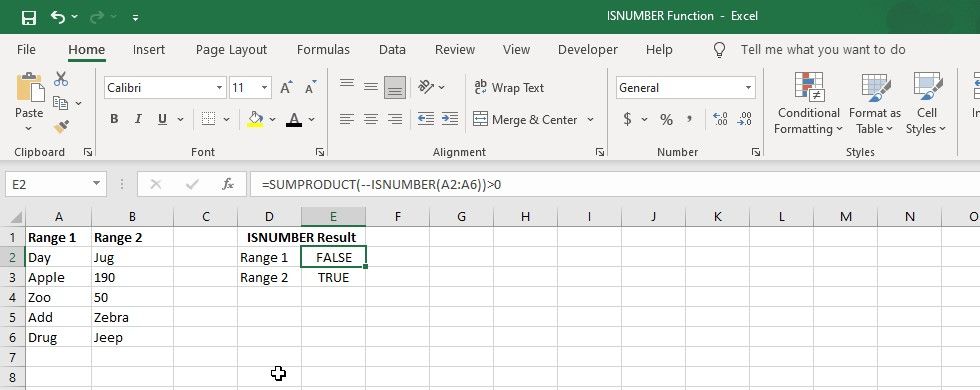The height and width of the screenshot is (390, 980).
Task: Cut selection with the scissors icon
Action: [x=61, y=79]
